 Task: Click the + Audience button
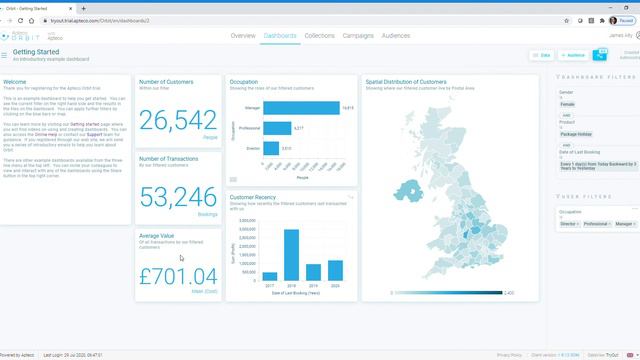tap(573, 55)
